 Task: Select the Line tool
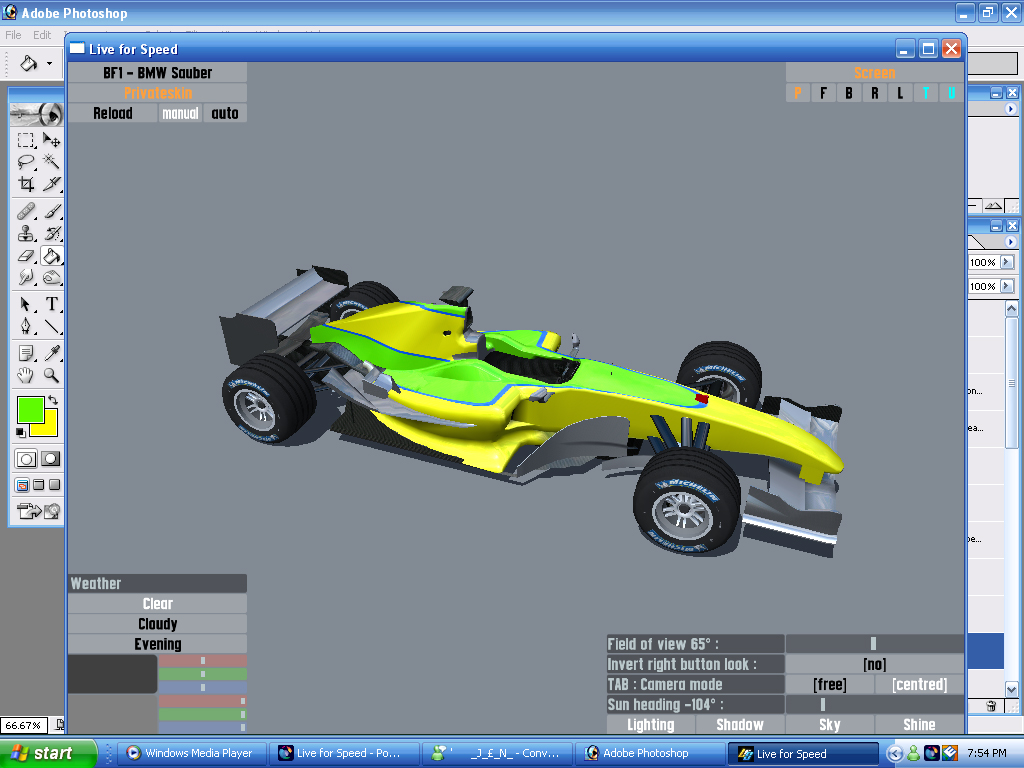point(51,327)
